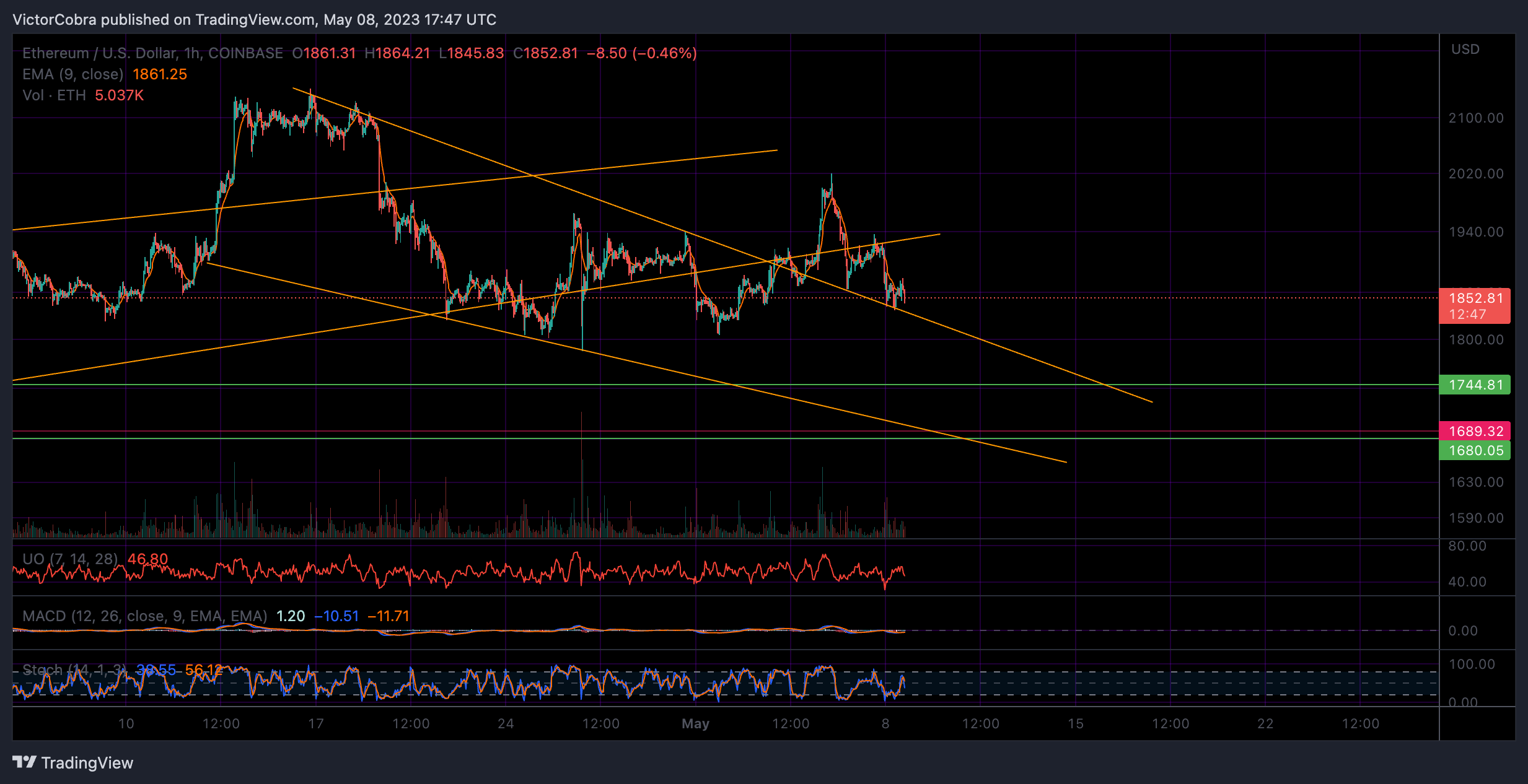
Task: Click the 0.00 level on MACD axis
Action: coord(1463,630)
